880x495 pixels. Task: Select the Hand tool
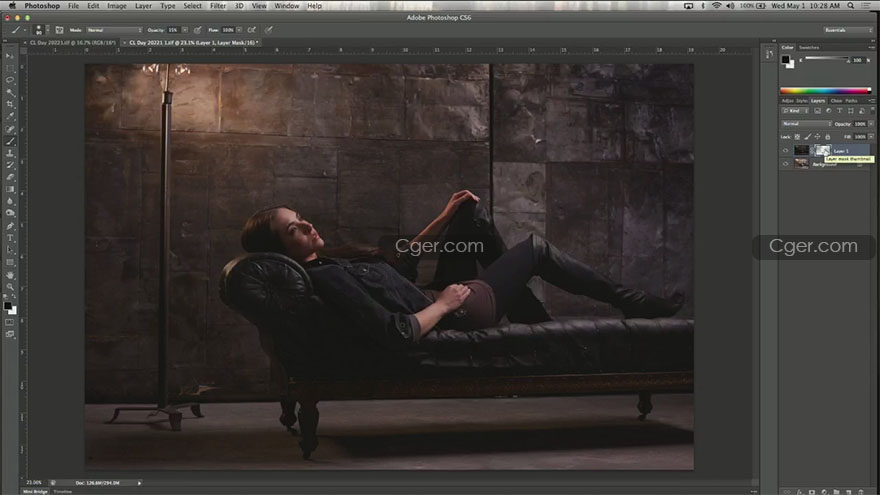[x=10, y=275]
